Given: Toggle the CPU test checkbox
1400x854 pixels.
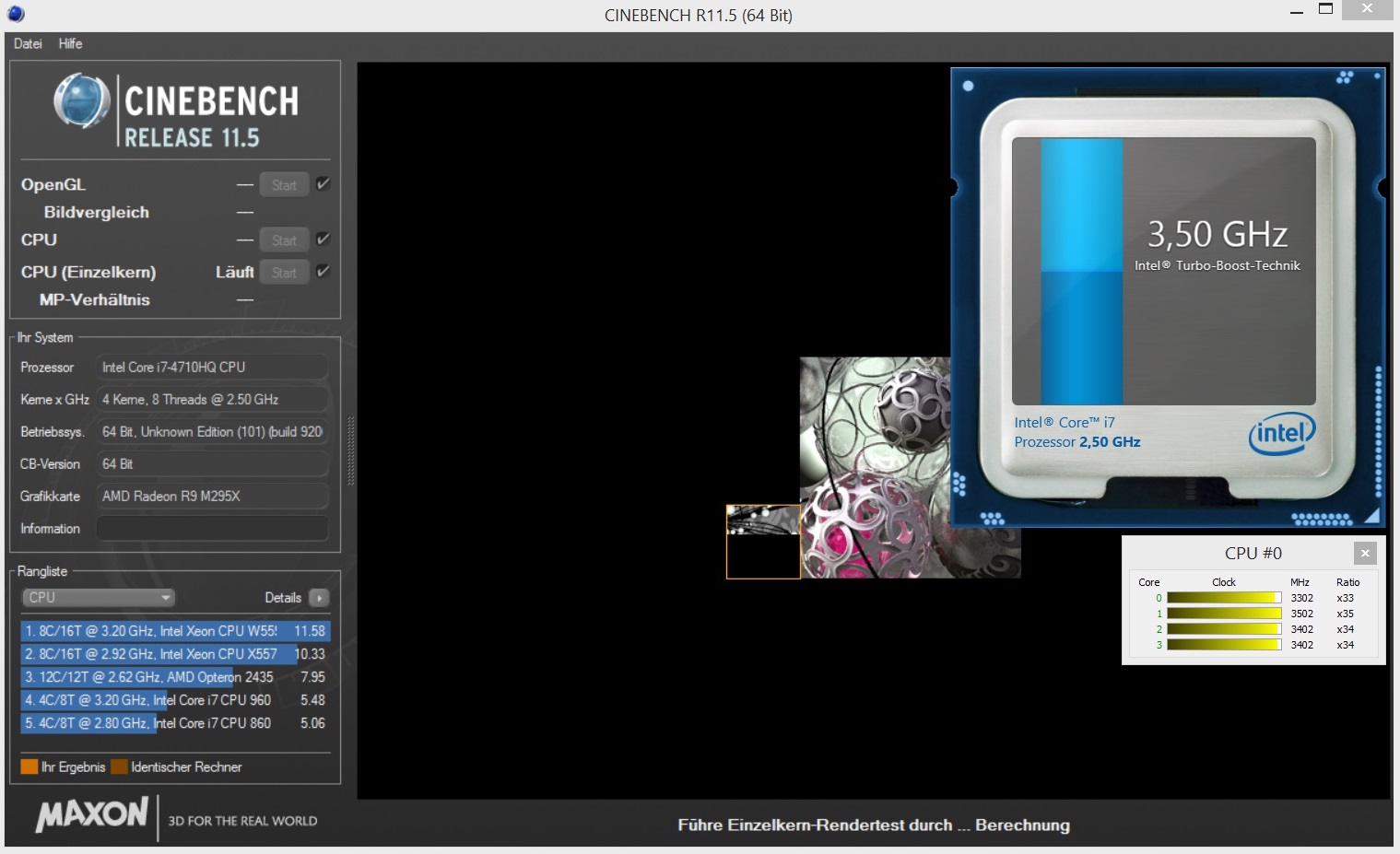Looking at the screenshot, I should 323,240.
